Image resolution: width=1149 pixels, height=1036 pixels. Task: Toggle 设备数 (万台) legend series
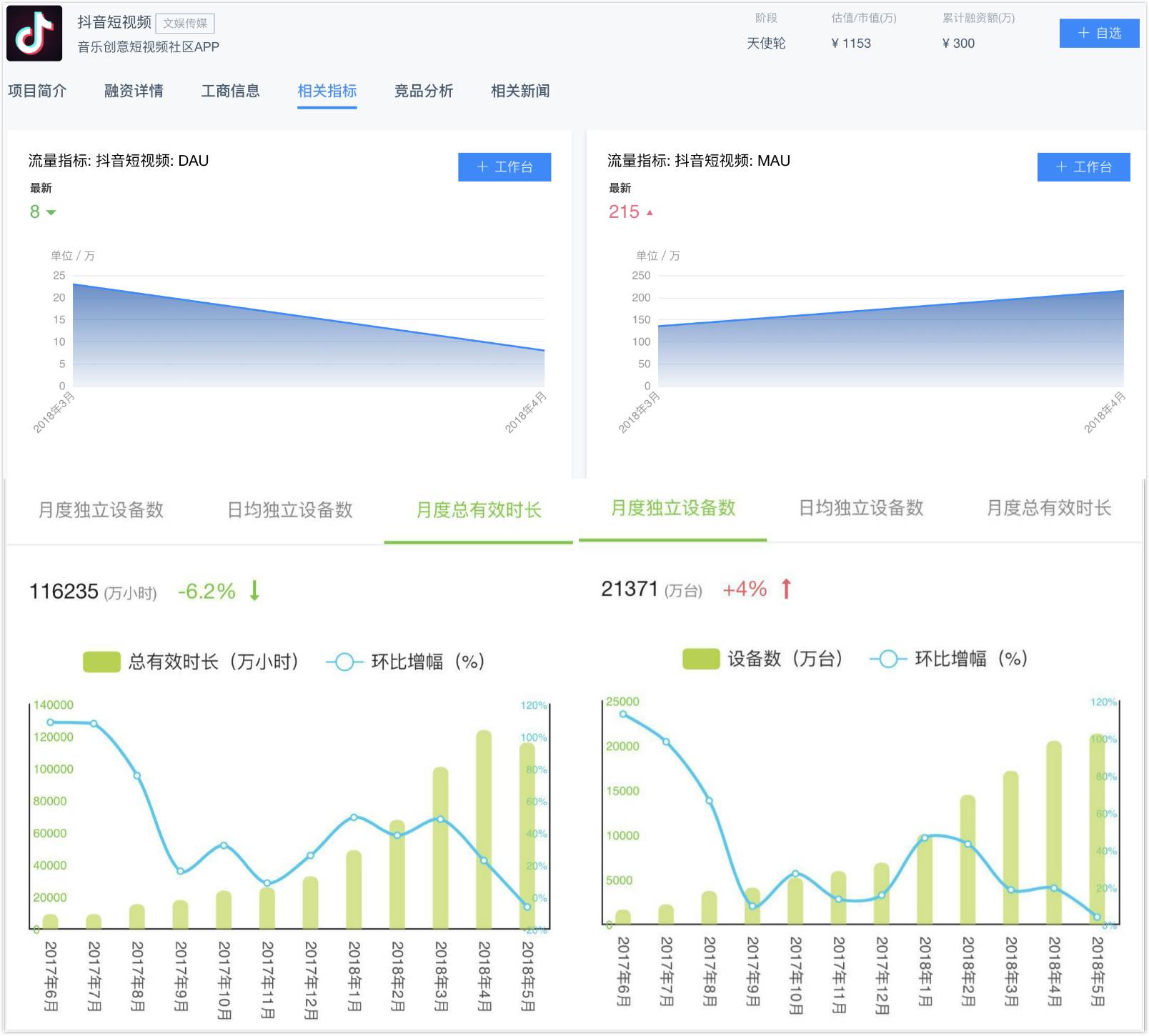click(x=700, y=659)
